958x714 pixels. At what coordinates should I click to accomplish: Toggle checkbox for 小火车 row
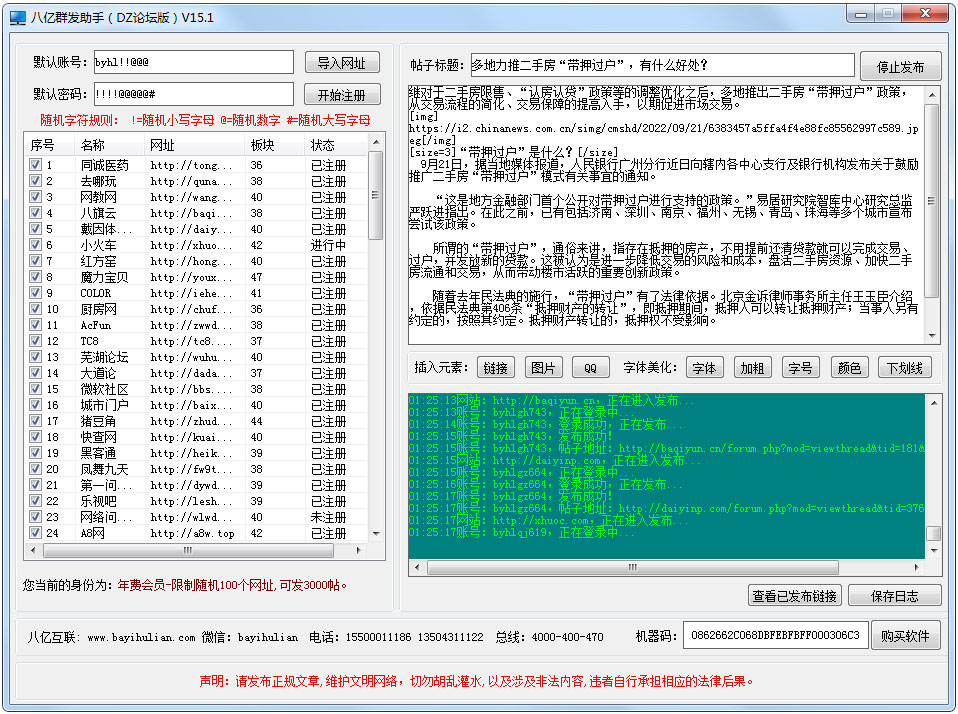pyautogui.click(x=35, y=245)
